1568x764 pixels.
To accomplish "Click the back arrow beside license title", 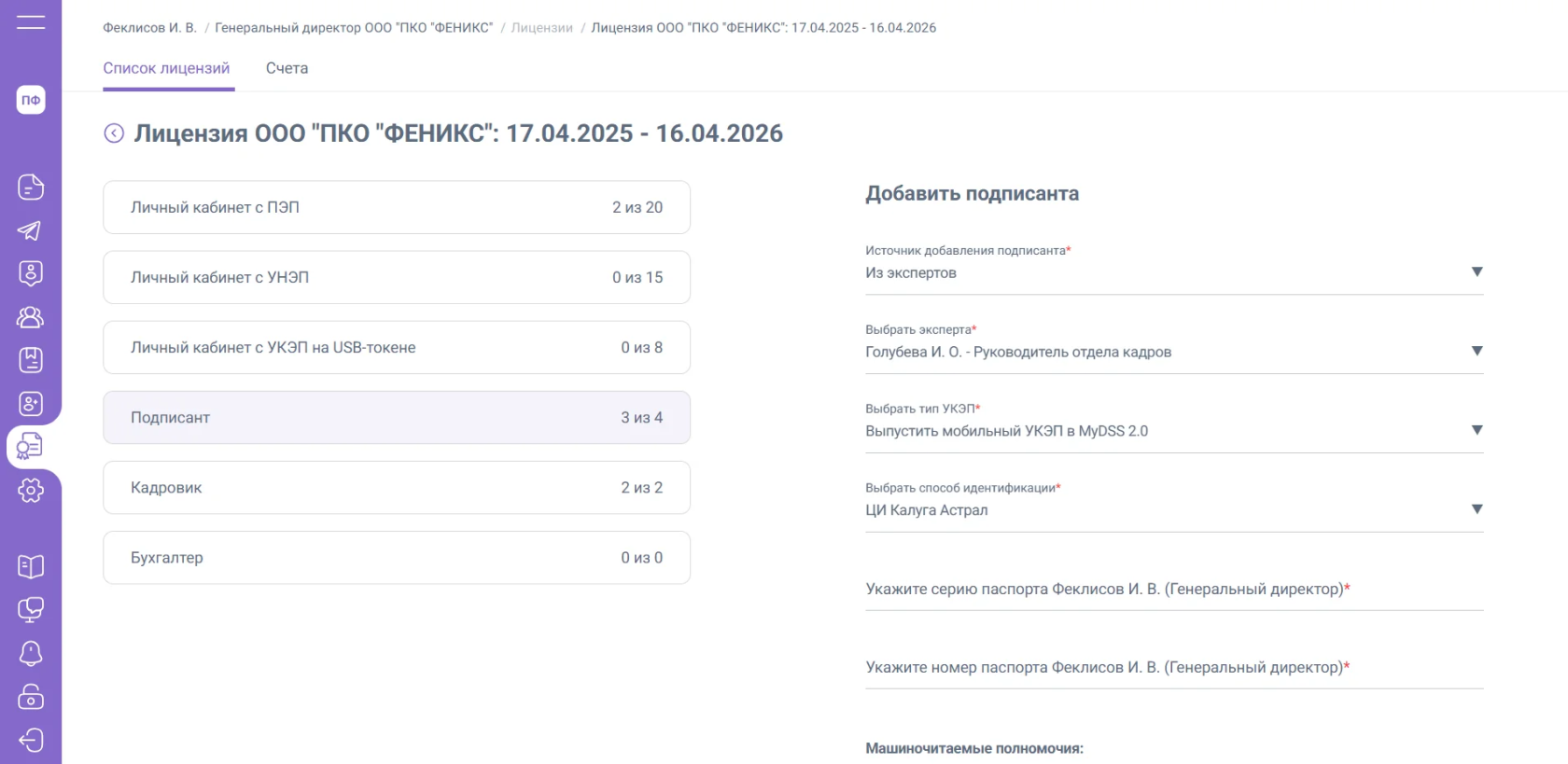I will click(114, 133).
